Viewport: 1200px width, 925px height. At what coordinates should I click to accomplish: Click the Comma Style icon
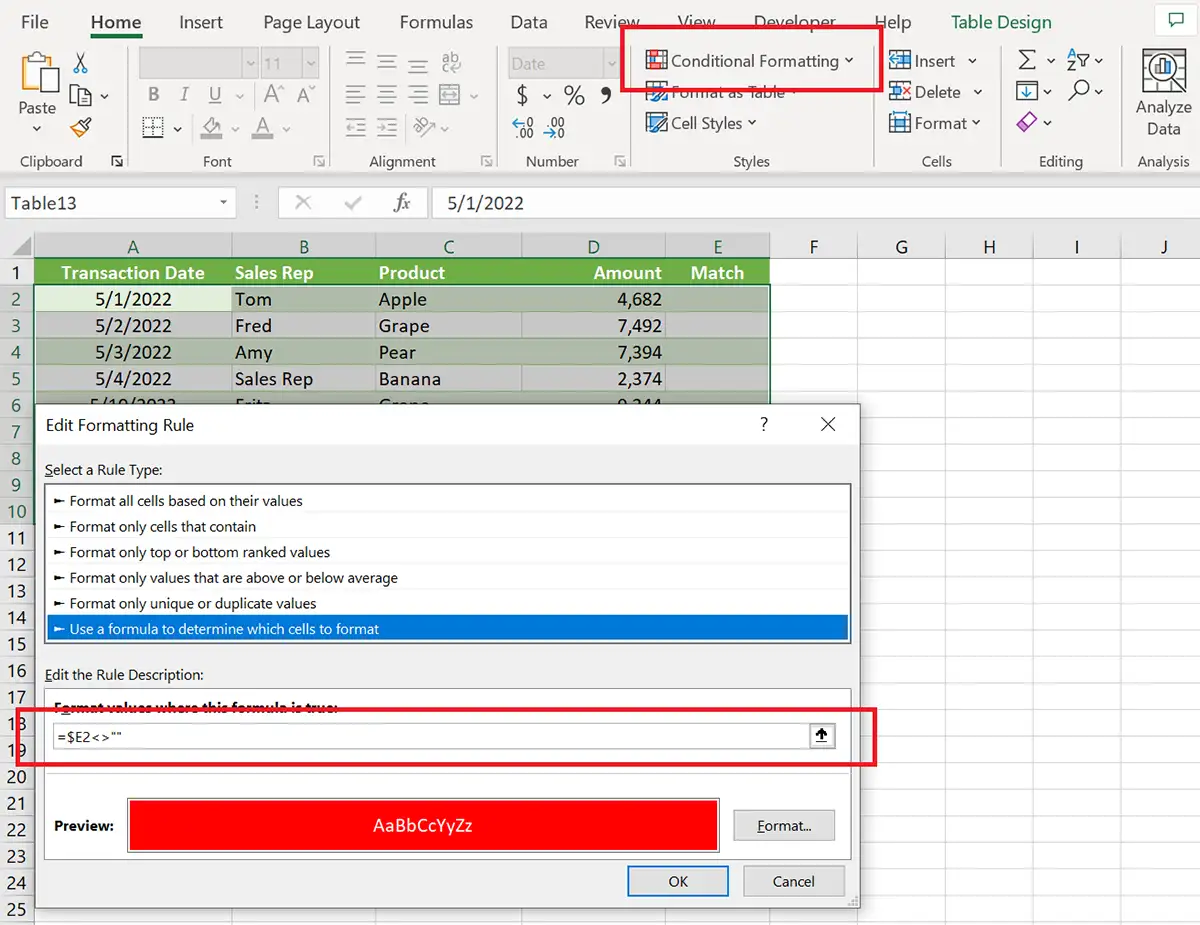[605, 95]
